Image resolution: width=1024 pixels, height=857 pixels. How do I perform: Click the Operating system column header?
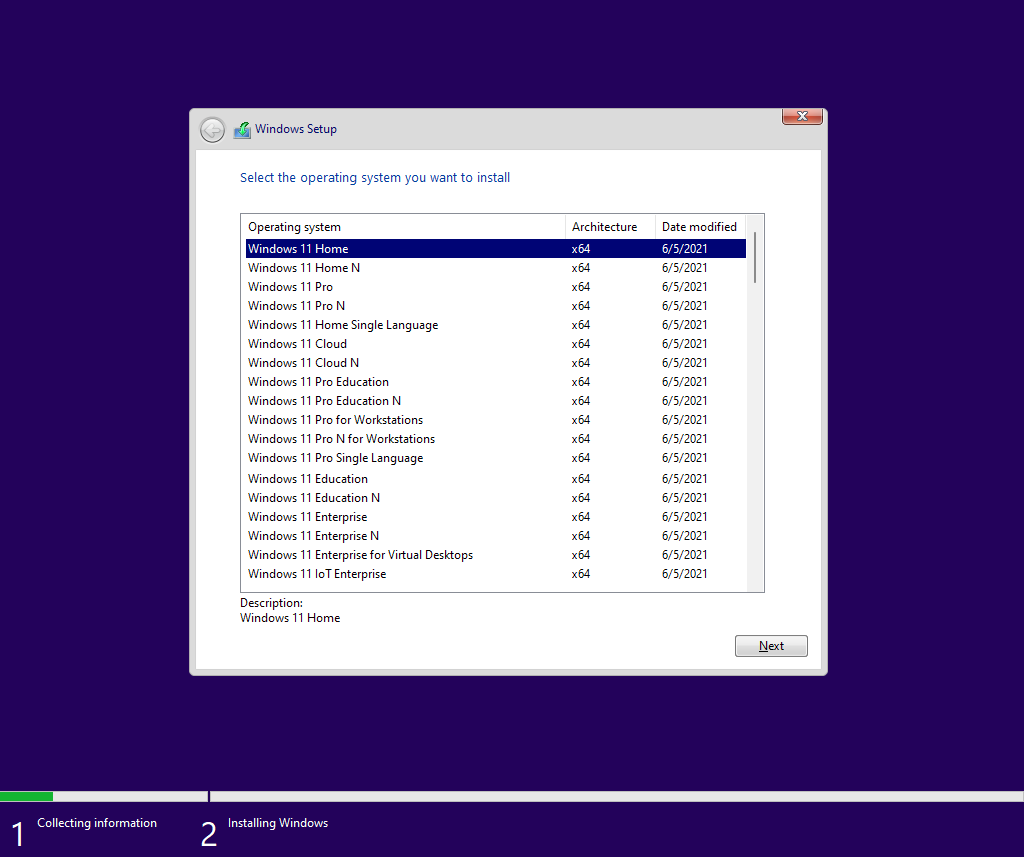(x=404, y=227)
